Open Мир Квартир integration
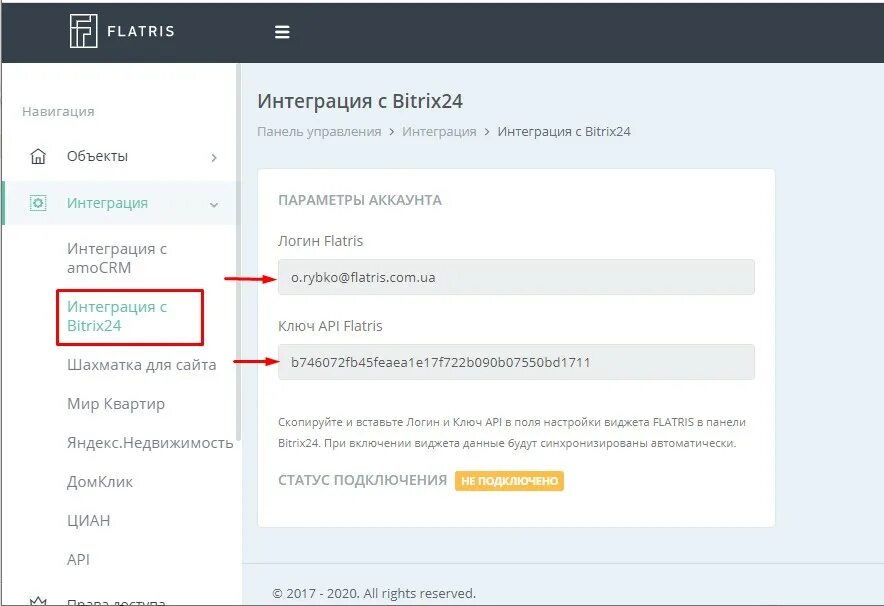Image resolution: width=884 pixels, height=606 pixels. (116, 404)
